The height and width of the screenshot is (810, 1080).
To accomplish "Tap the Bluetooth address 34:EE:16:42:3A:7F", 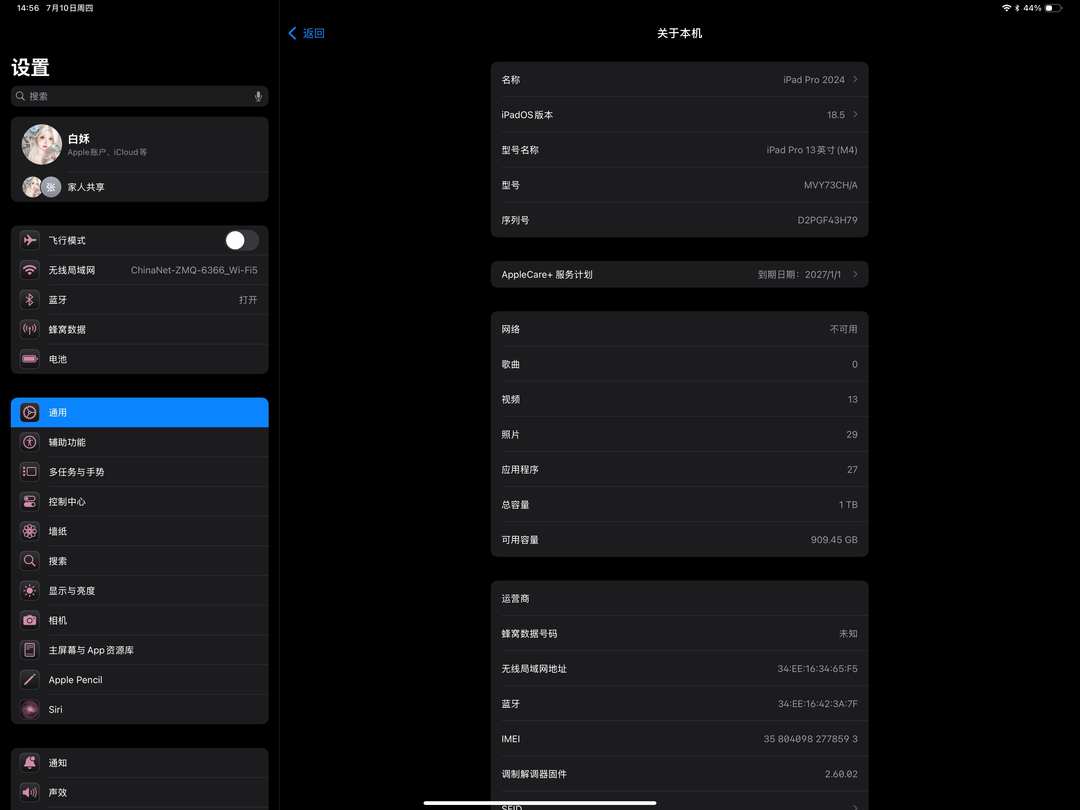I will tap(817, 703).
